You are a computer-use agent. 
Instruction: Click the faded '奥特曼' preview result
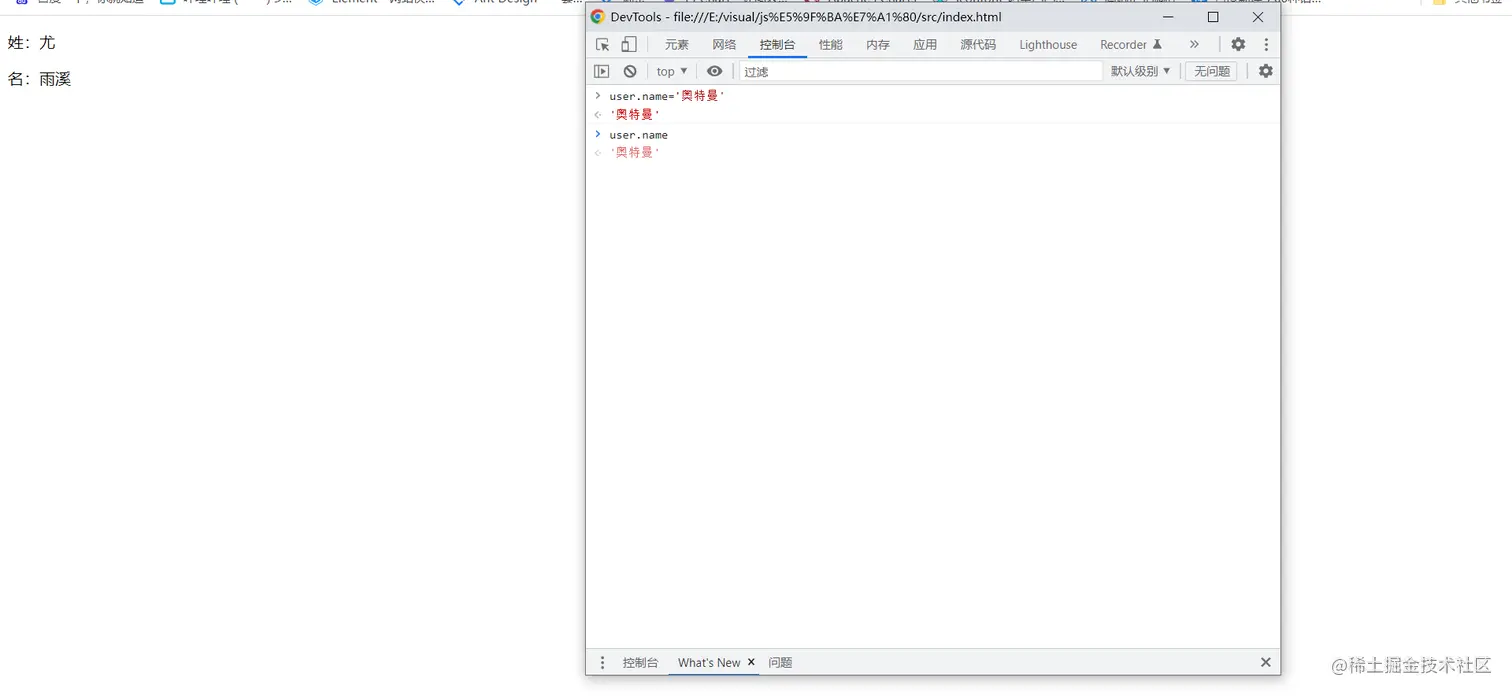(635, 152)
